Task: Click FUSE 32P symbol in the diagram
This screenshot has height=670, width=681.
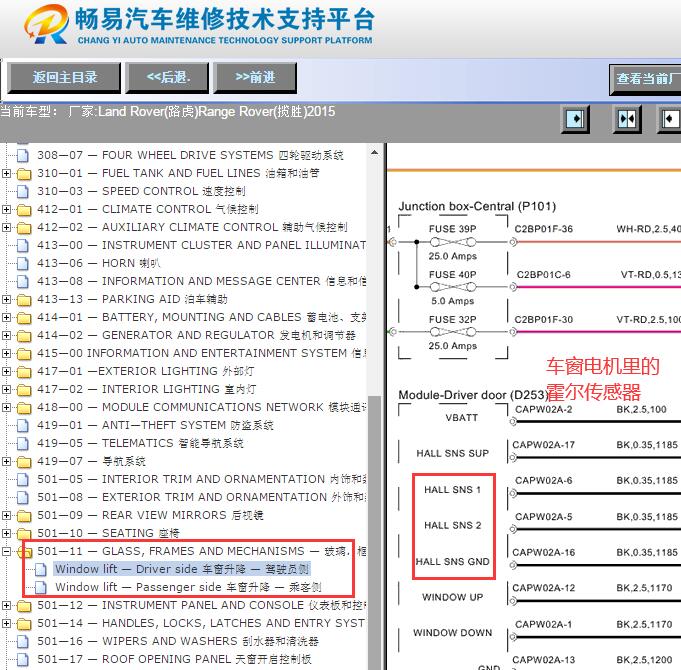Action: (453, 332)
